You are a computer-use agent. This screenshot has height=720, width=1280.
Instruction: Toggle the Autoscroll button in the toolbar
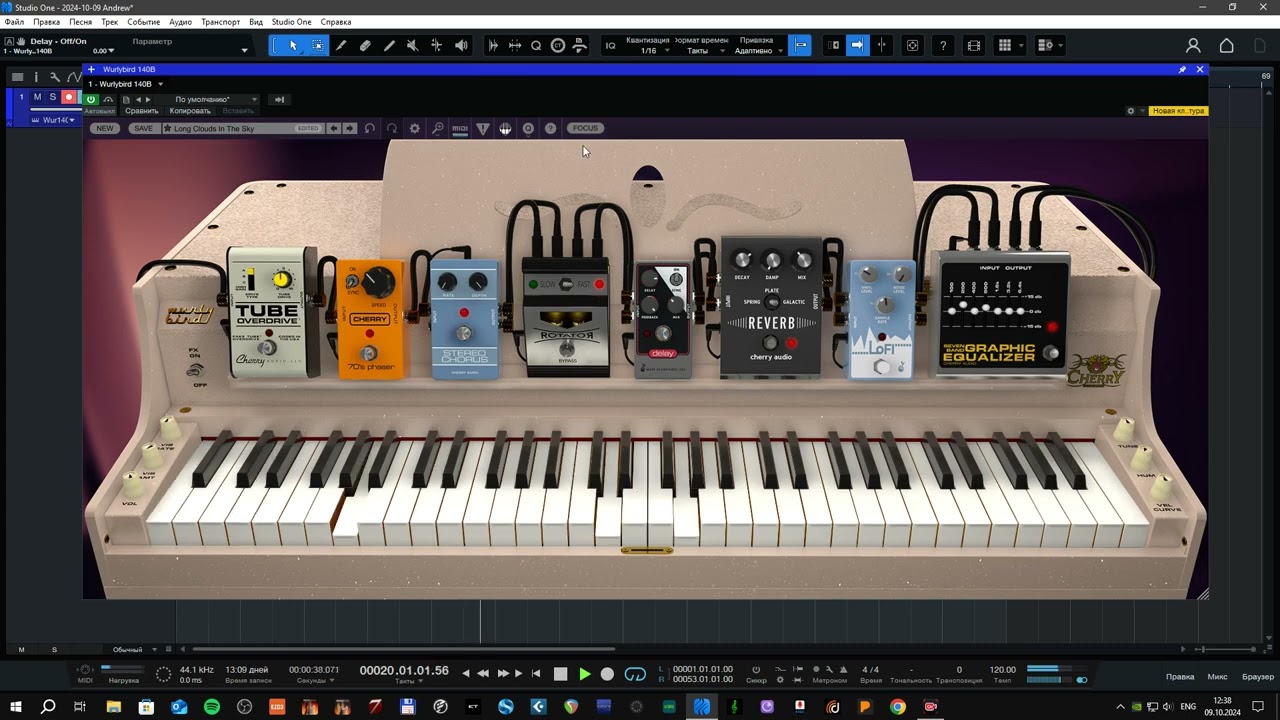[857, 45]
